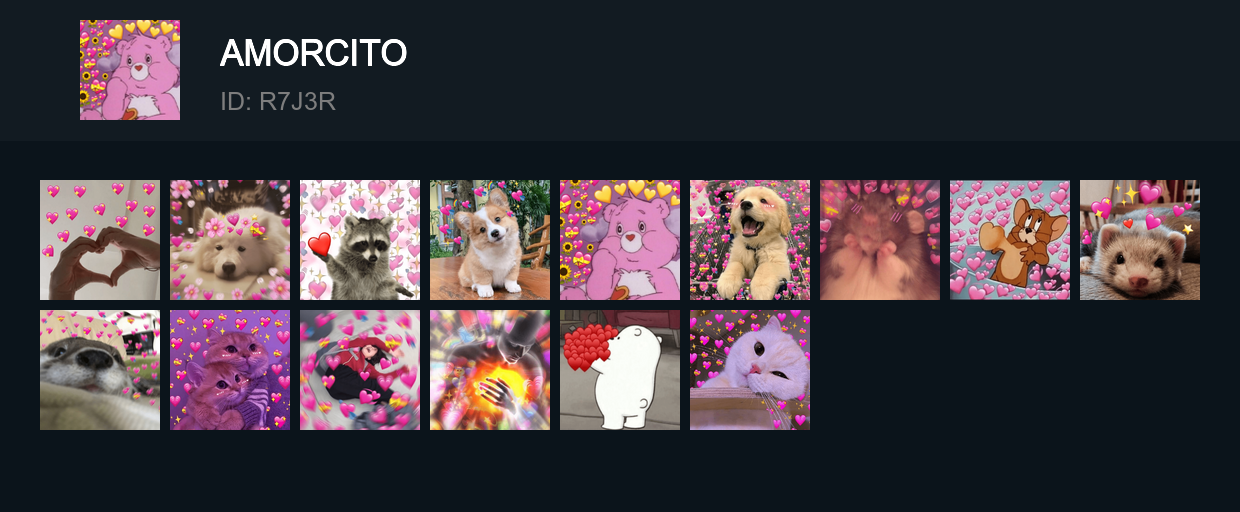Image resolution: width=1240 pixels, height=512 pixels.
Task: Select the smiling golden retriever puppy sticker
Action: pos(750,240)
